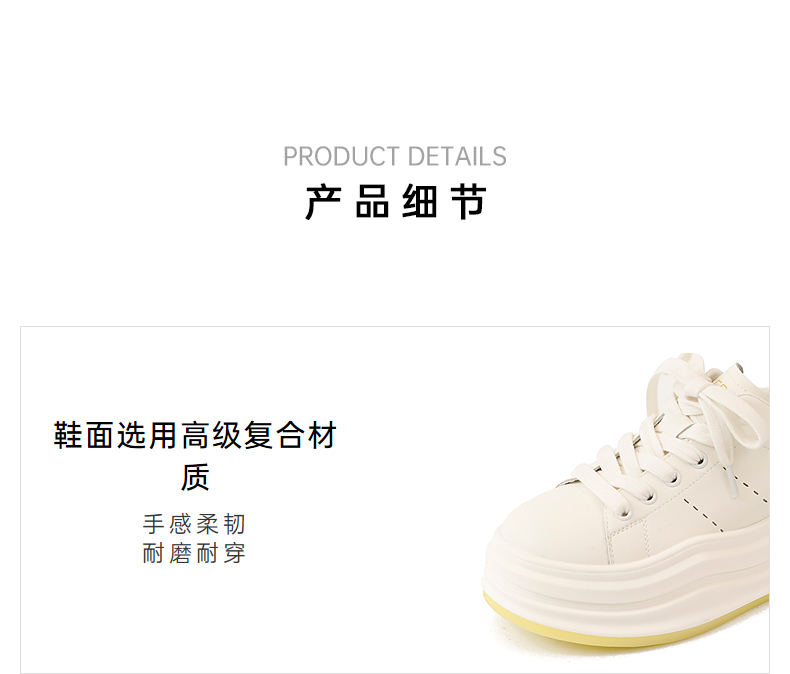This screenshot has width=790, height=674.
Task: Click the 手感柔韧 subtitle text
Action: [194, 524]
